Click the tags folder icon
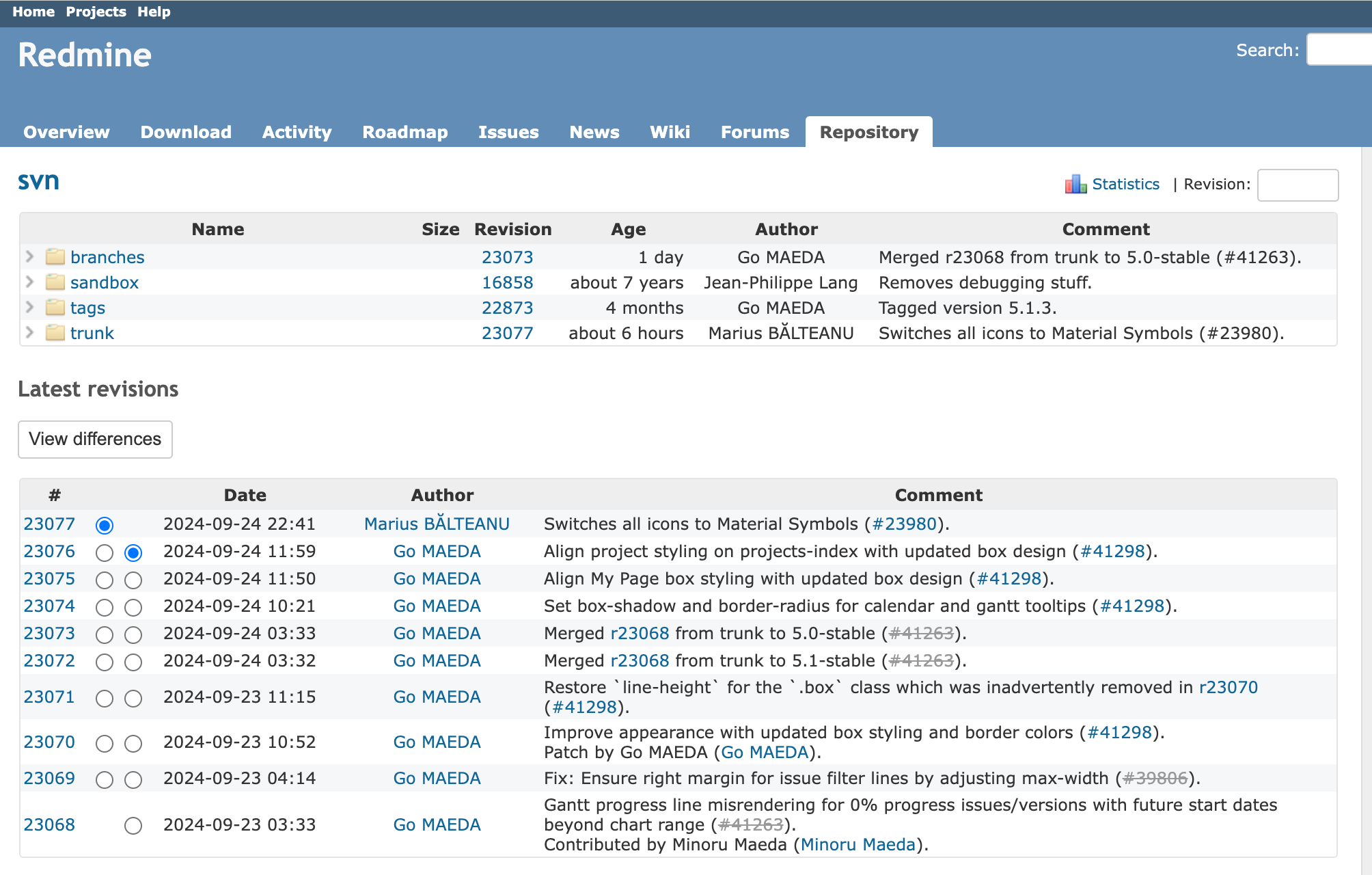 [55, 308]
